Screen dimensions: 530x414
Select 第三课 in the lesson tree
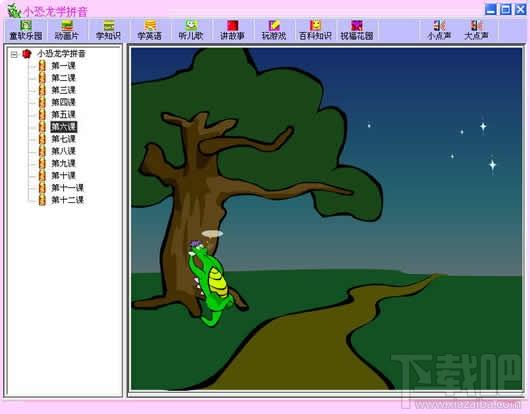point(63,90)
